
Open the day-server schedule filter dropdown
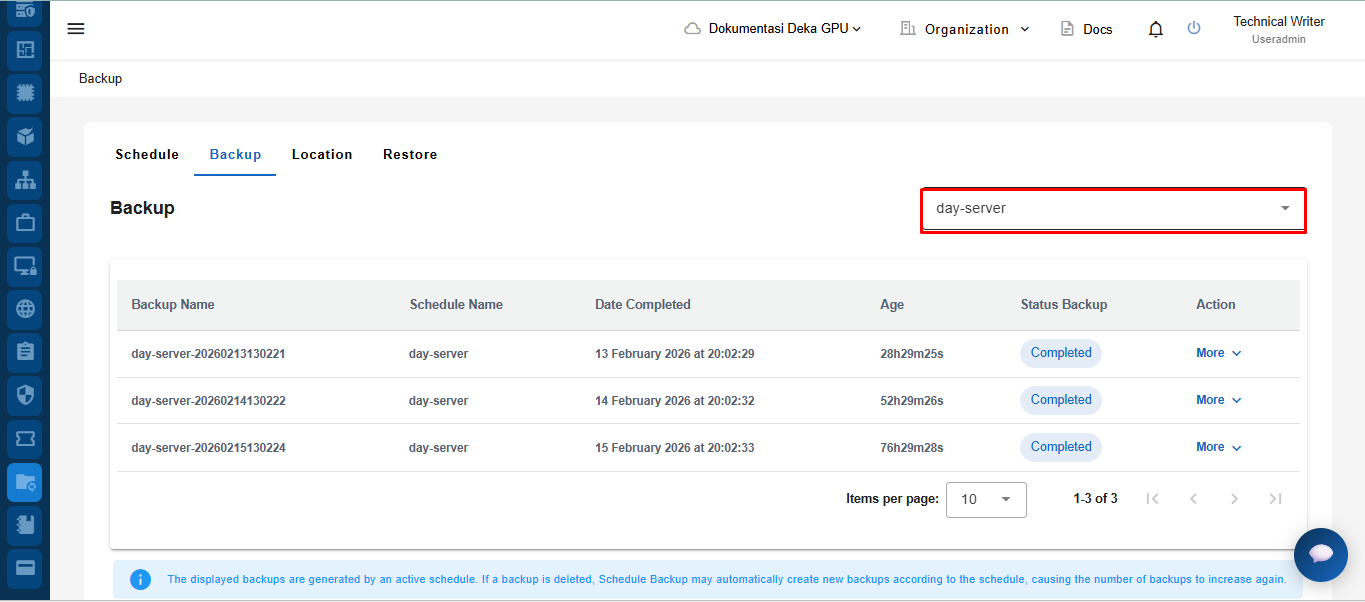(x=1112, y=209)
